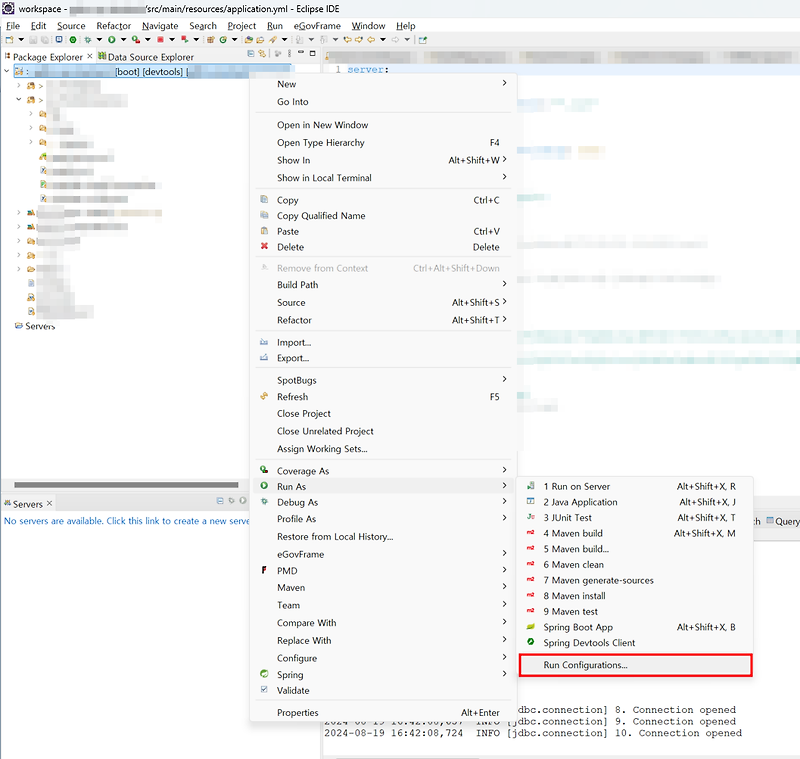Click the green Run toolbar icon
The image size is (800, 759).
[x=111, y=40]
